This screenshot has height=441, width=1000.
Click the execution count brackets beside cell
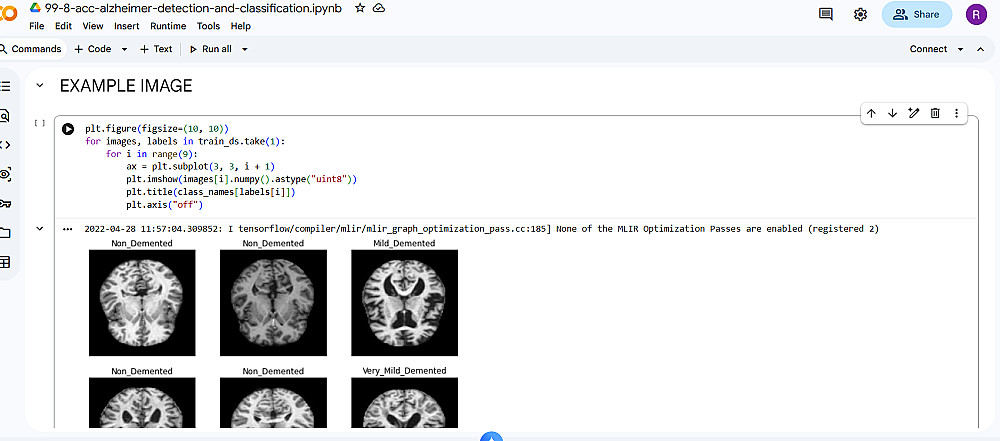tap(40, 123)
